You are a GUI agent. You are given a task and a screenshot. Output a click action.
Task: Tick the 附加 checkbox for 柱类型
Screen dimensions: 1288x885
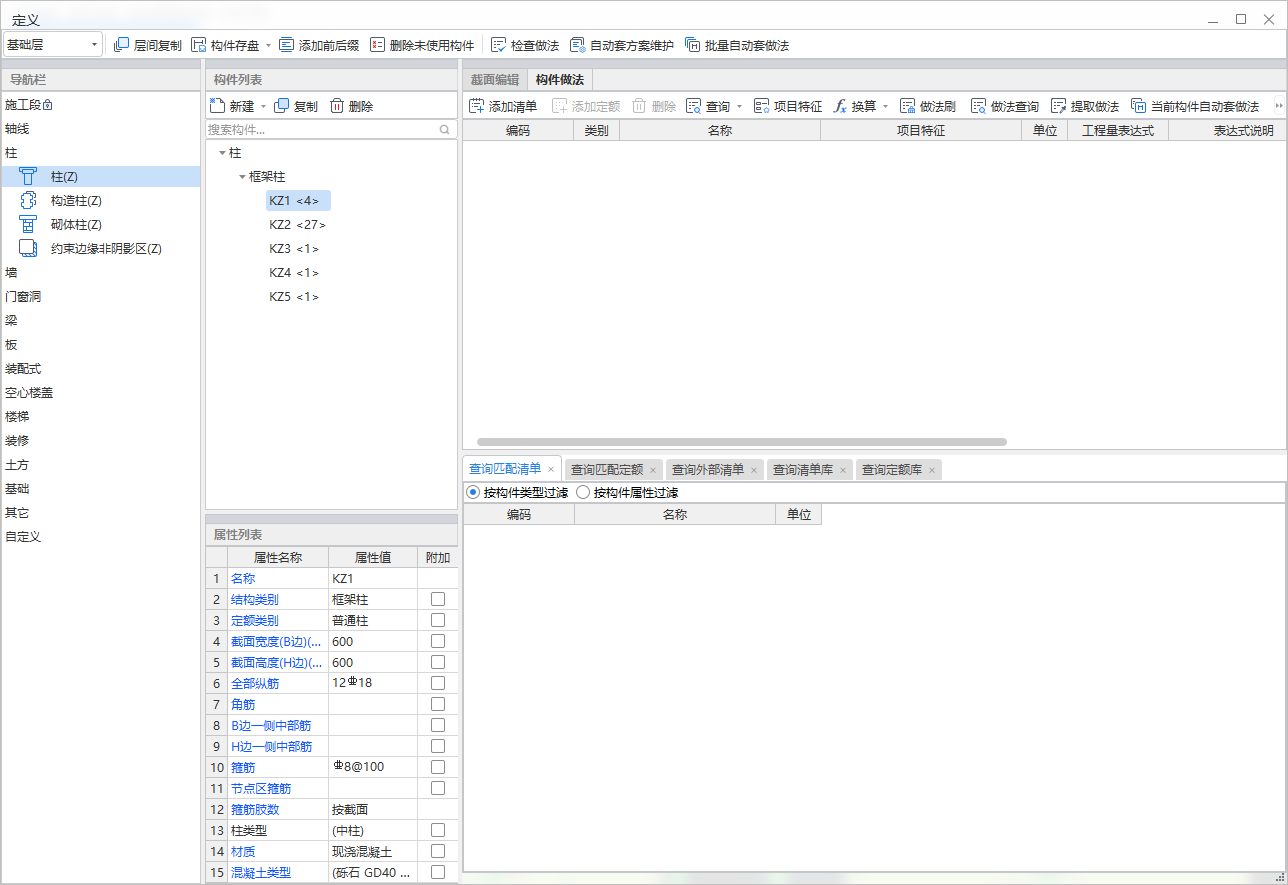437,830
